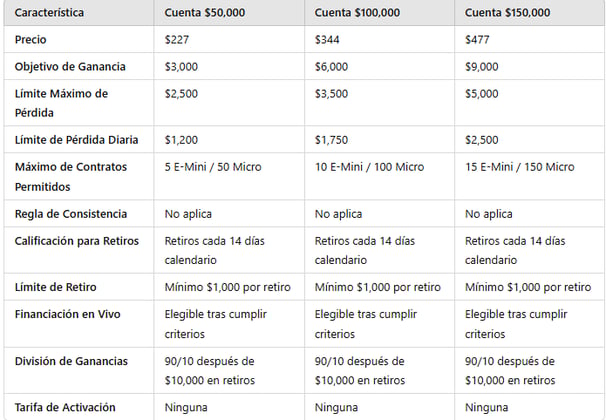Select the Límite de Pérdida Diaria label

pos(76,139)
